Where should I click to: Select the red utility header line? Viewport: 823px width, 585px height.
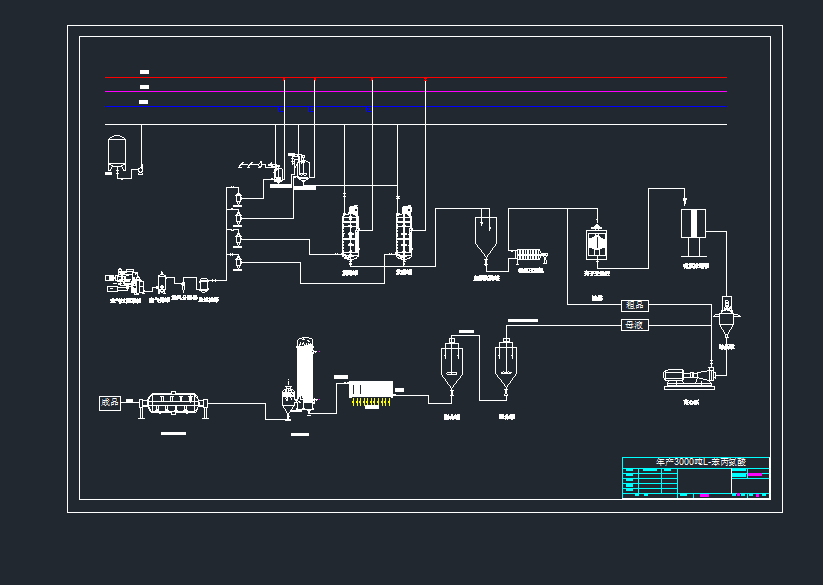pos(416,78)
